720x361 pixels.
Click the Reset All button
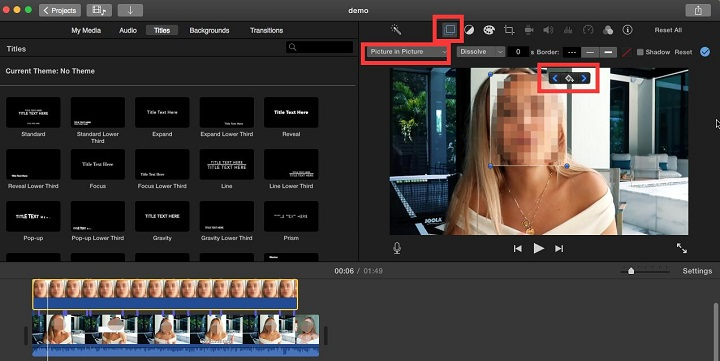668,30
